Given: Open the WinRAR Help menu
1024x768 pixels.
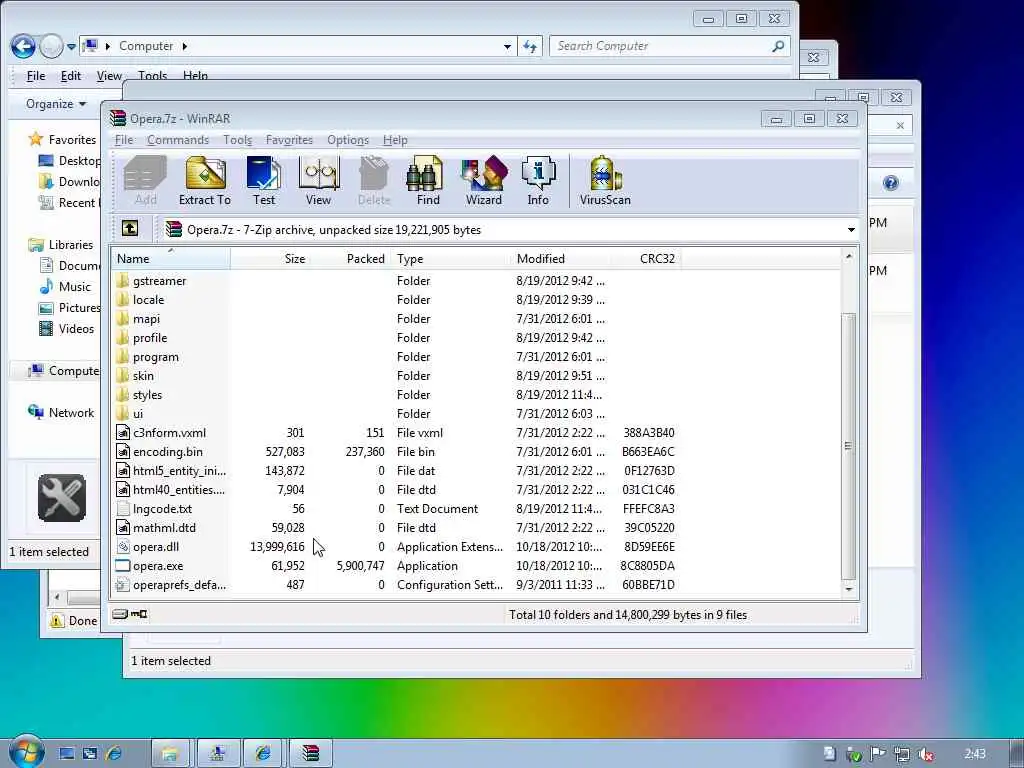Looking at the screenshot, I should click(395, 140).
